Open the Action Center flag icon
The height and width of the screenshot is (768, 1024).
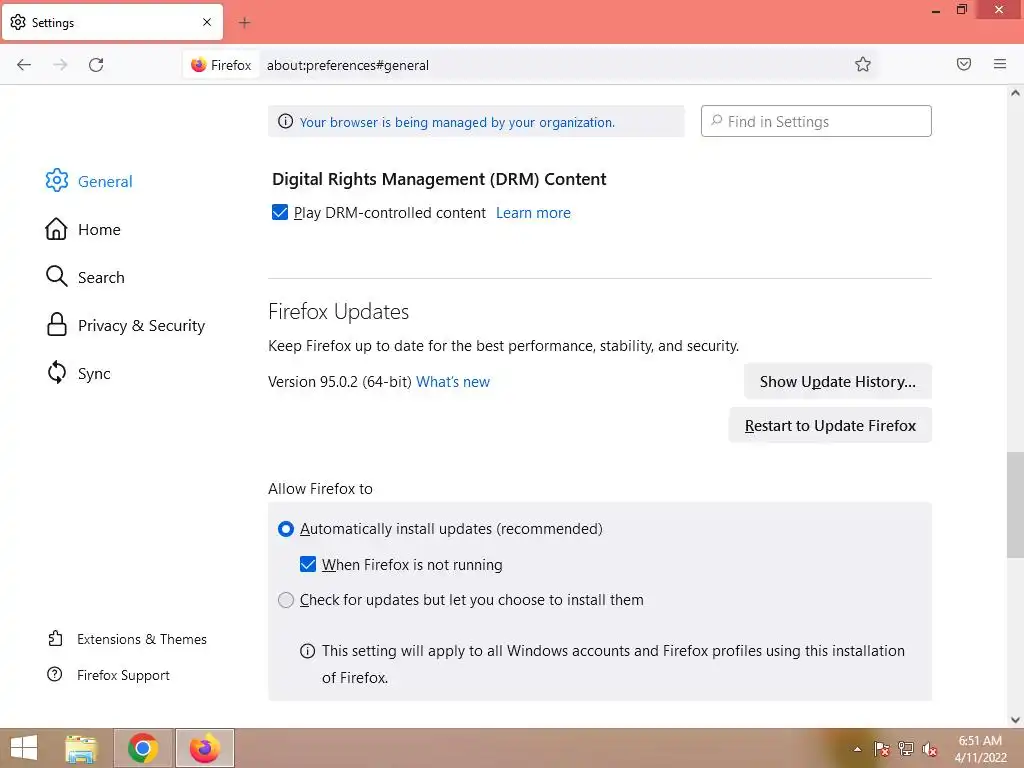coord(881,749)
